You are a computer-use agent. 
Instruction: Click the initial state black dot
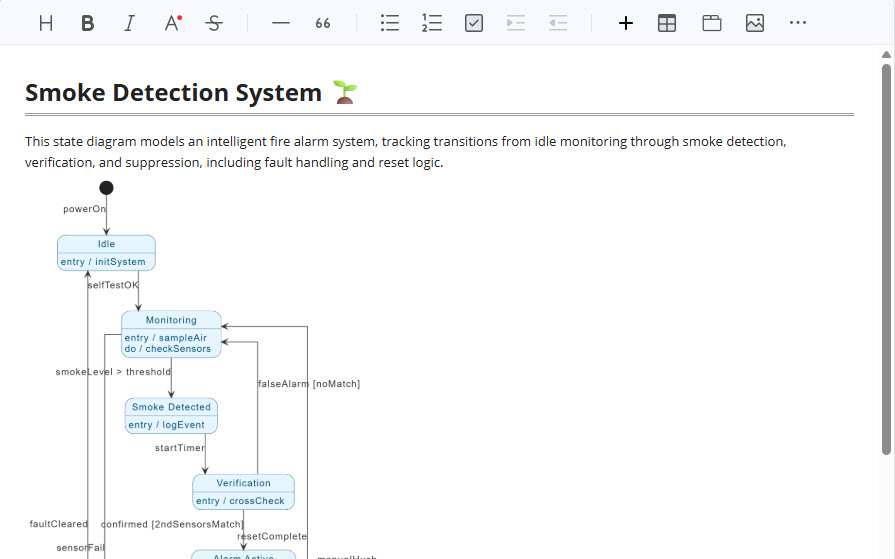tap(106, 188)
